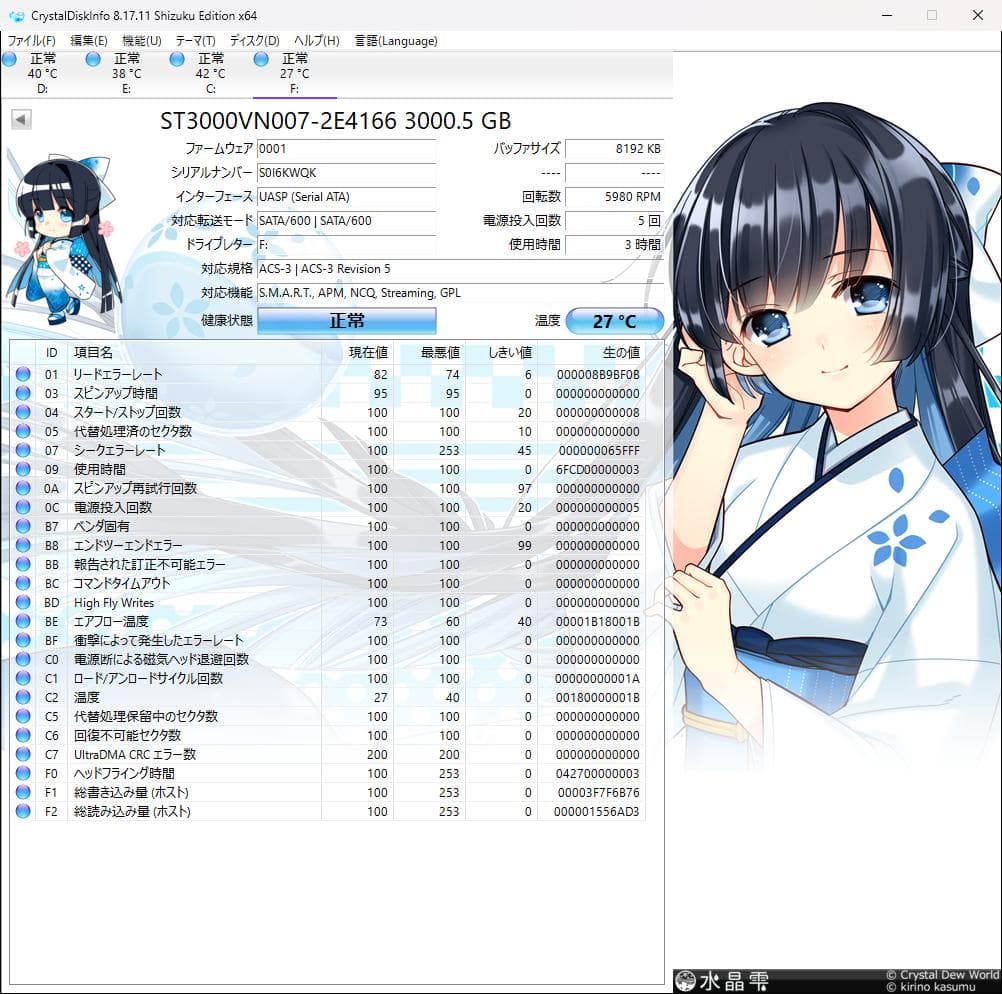
Task: Click the back arrow to return to drive overview
Action: (20, 119)
